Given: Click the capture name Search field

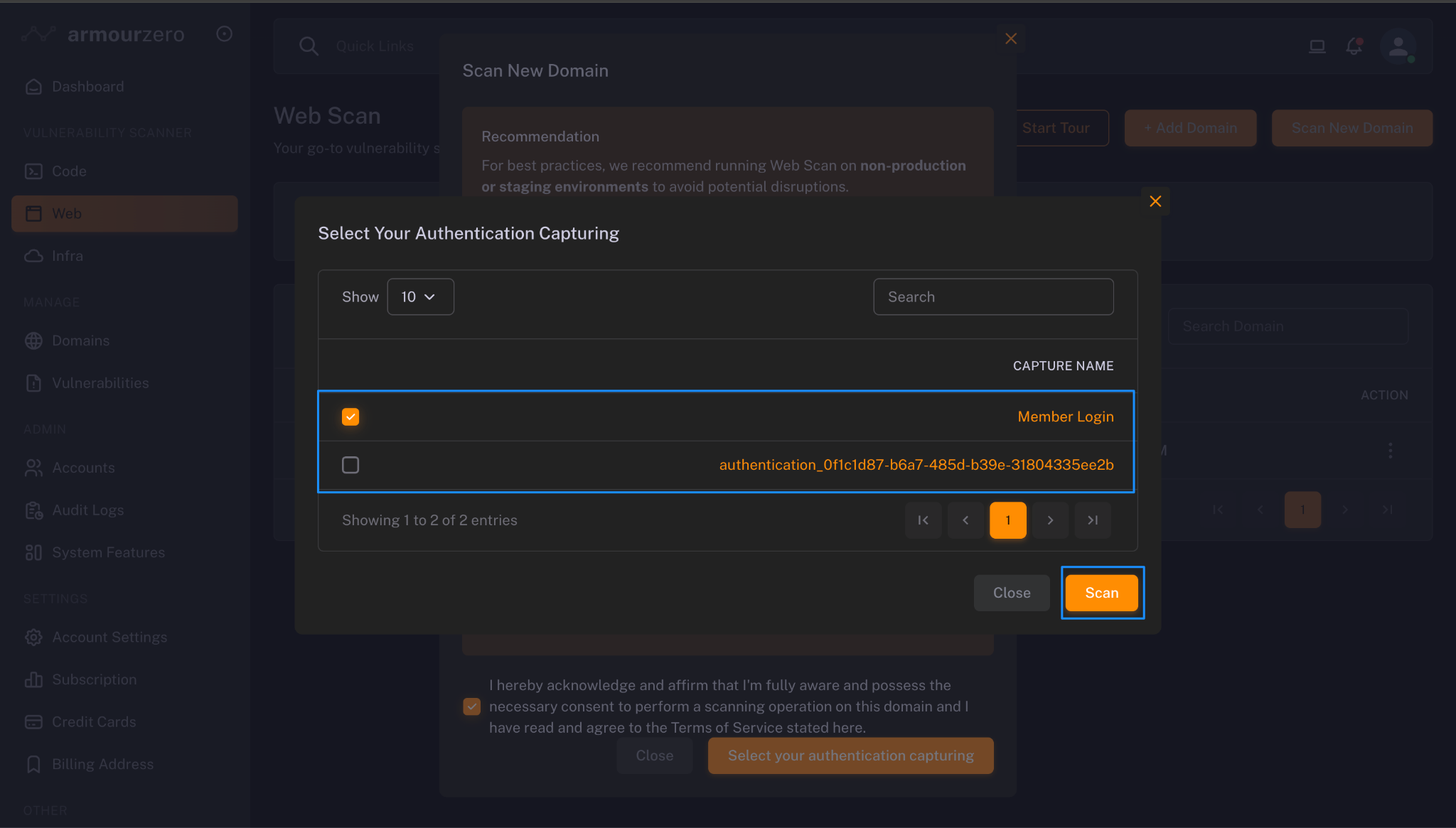Looking at the screenshot, I should tap(992, 297).
